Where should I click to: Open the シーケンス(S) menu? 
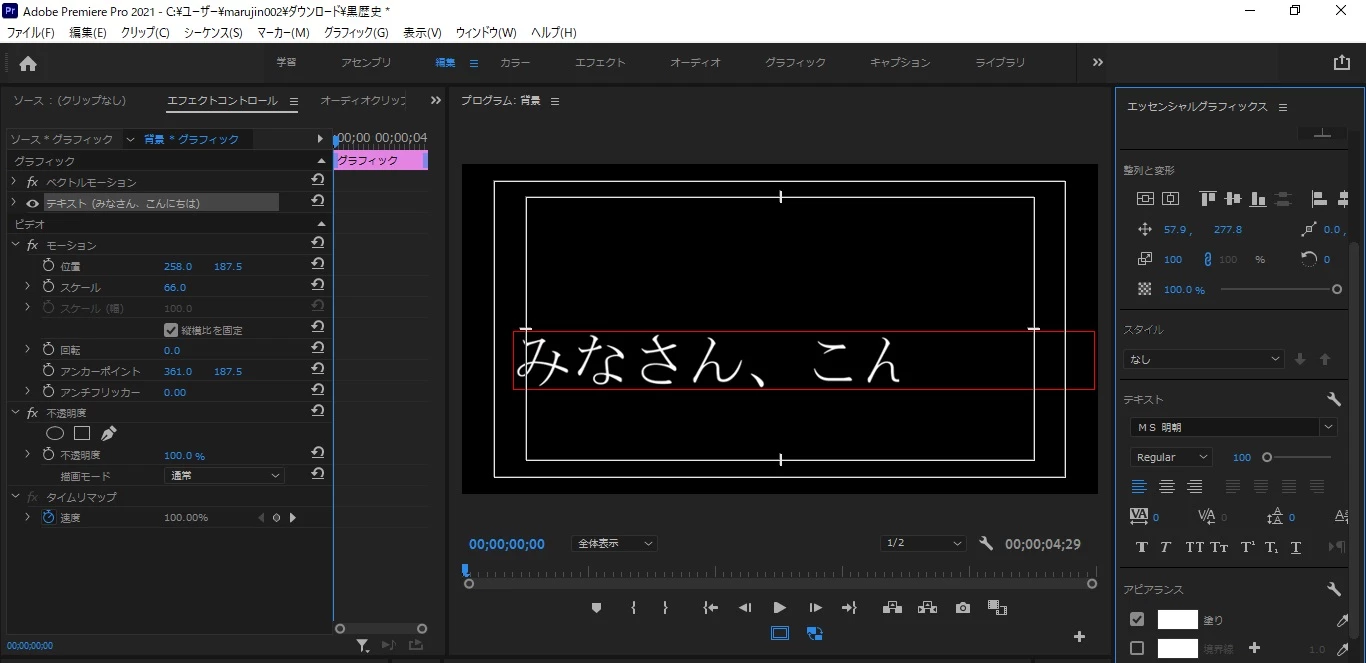pyautogui.click(x=213, y=33)
